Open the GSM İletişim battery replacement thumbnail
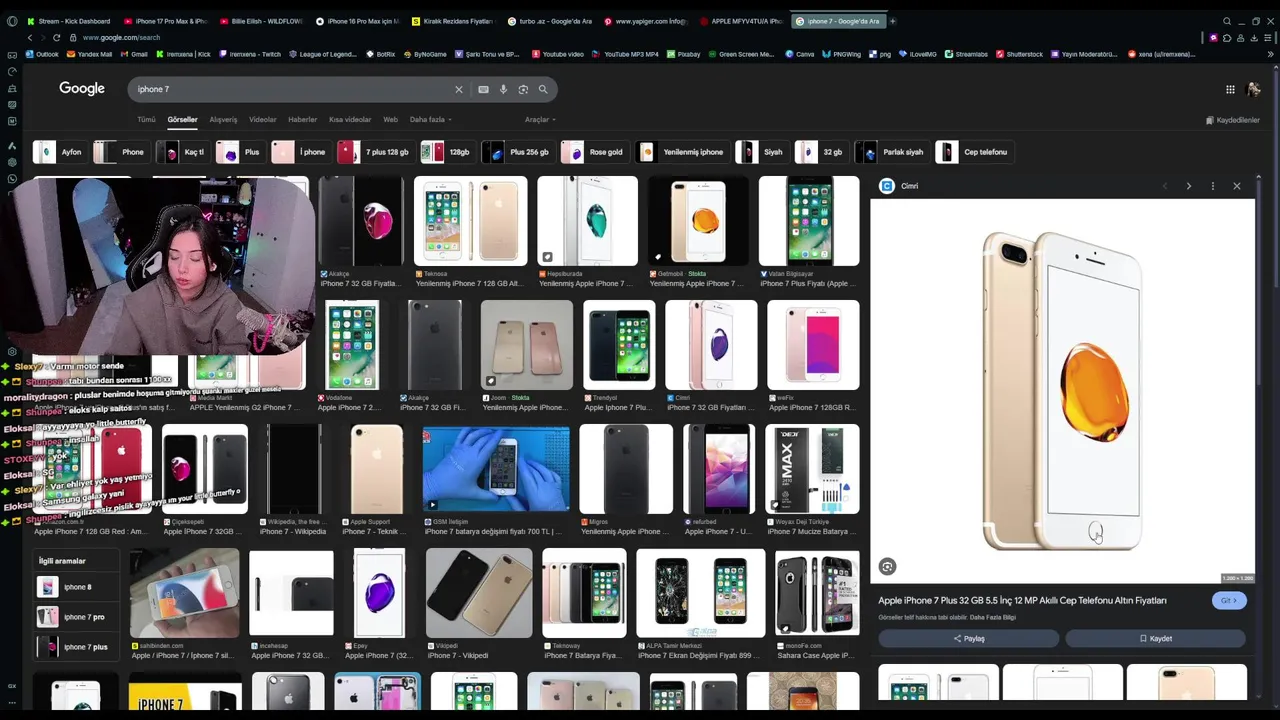The width and height of the screenshot is (1280, 720). [x=496, y=469]
